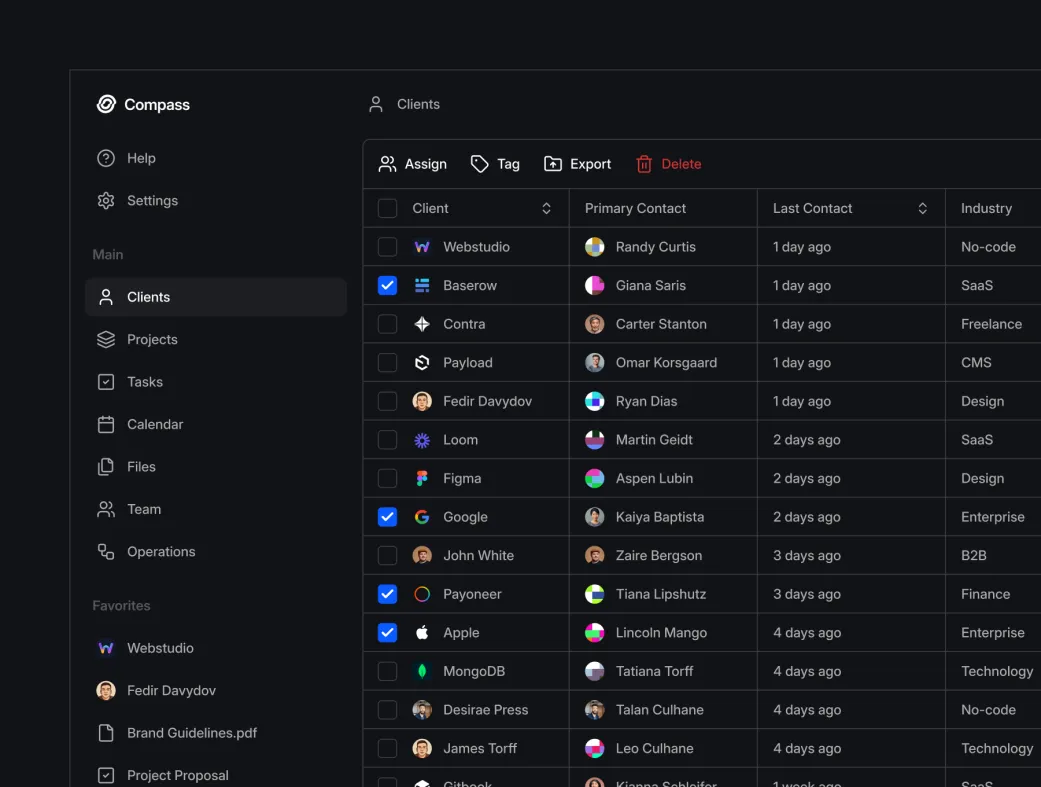
Task: Go to Tasks in the sidebar
Action: click(x=145, y=382)
